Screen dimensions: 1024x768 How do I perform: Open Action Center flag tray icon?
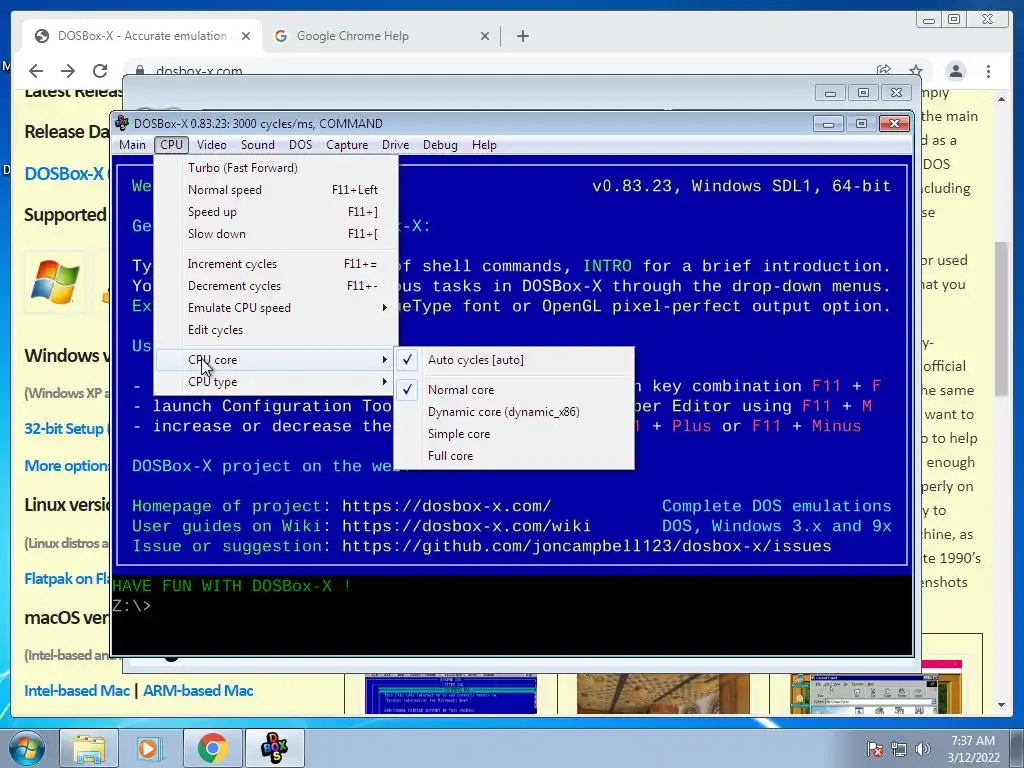point(875,749)
